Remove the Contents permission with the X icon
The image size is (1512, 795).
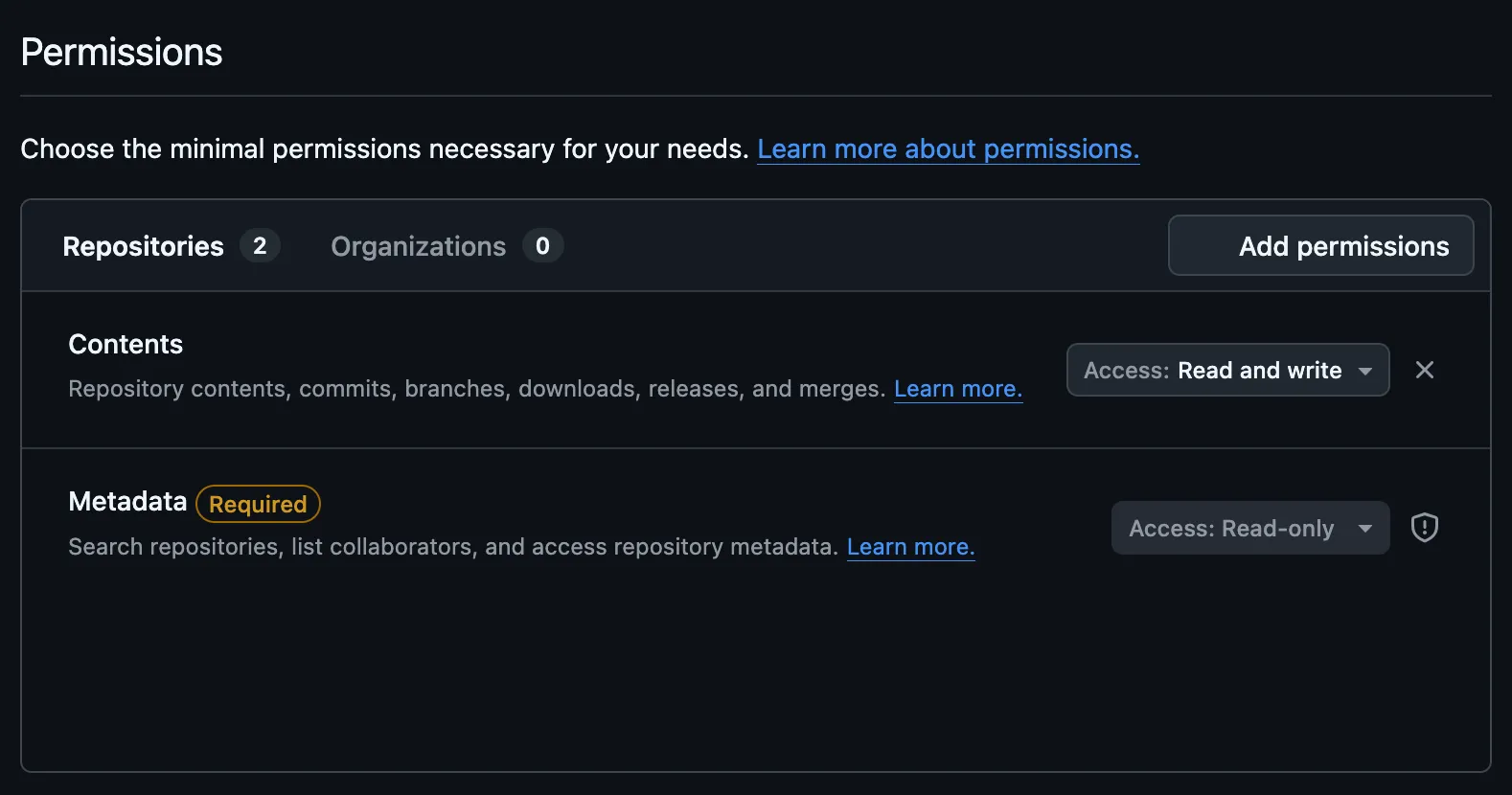point(1425,370)
